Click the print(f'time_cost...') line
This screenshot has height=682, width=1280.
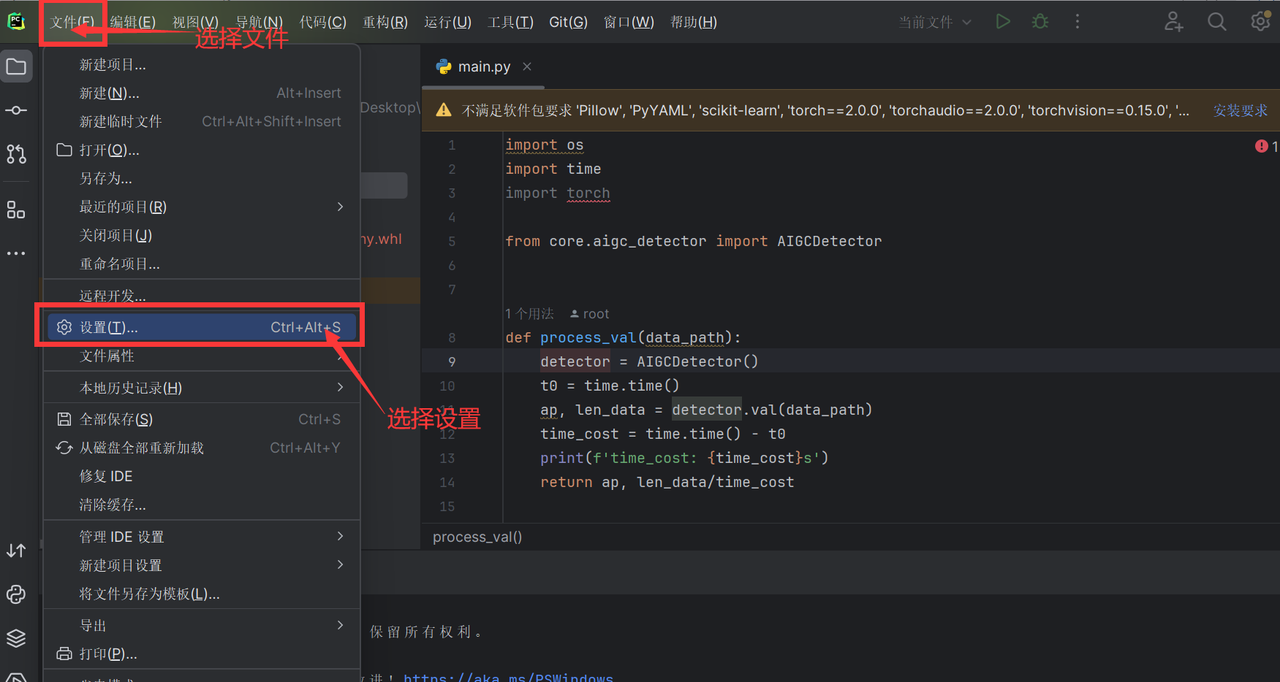coord(684,458)
